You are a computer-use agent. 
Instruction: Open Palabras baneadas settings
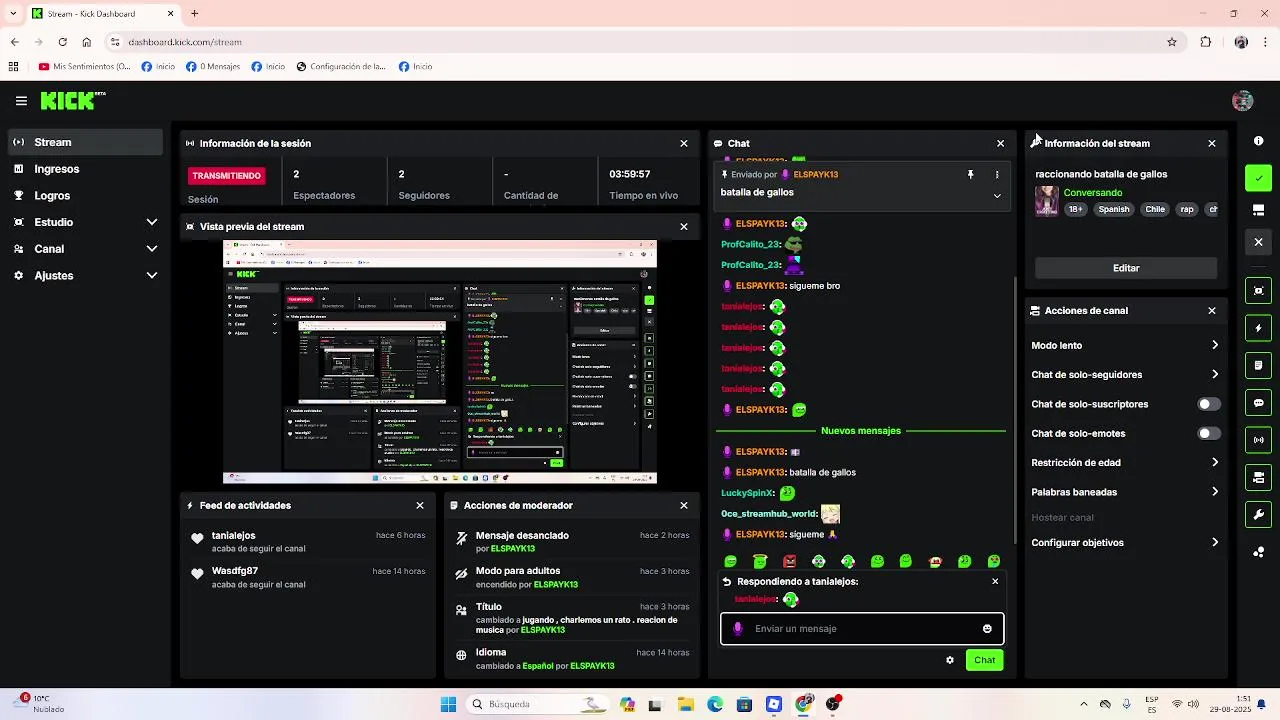[x=1125, y=492]
